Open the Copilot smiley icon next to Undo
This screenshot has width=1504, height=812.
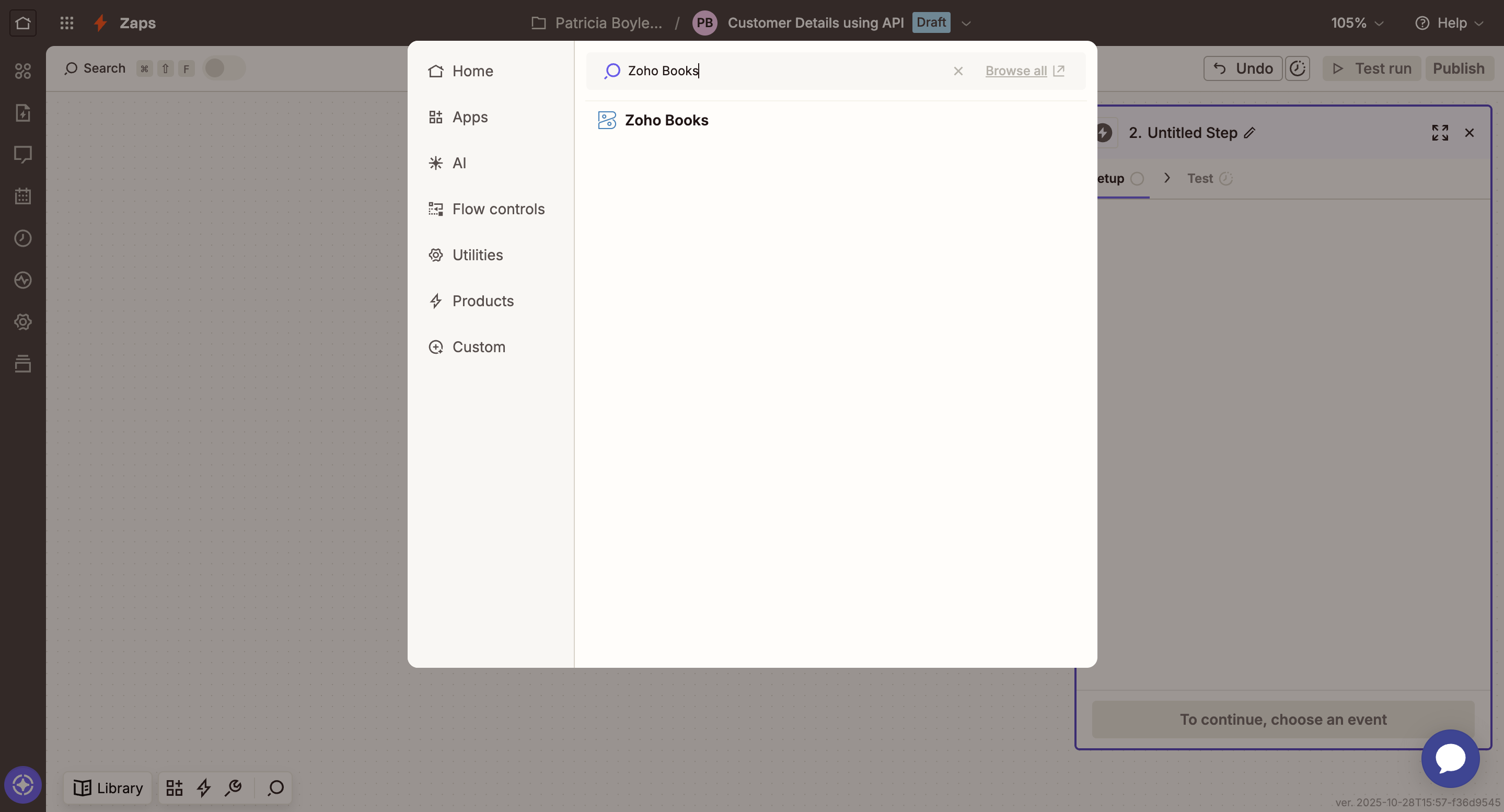[1297, 68]
